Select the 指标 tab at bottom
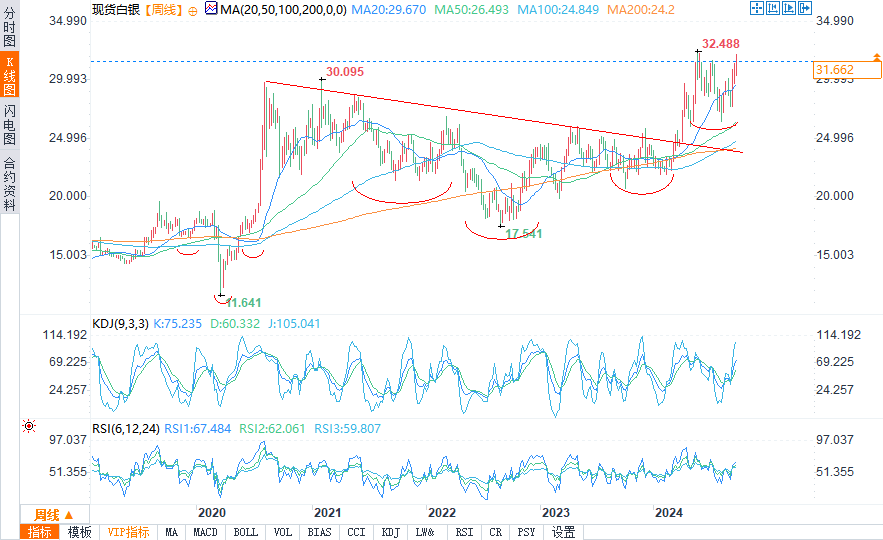 39,532
